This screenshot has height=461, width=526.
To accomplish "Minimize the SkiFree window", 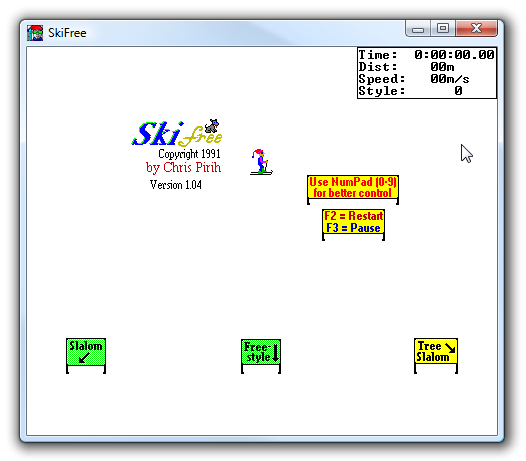I will point(418,29).
